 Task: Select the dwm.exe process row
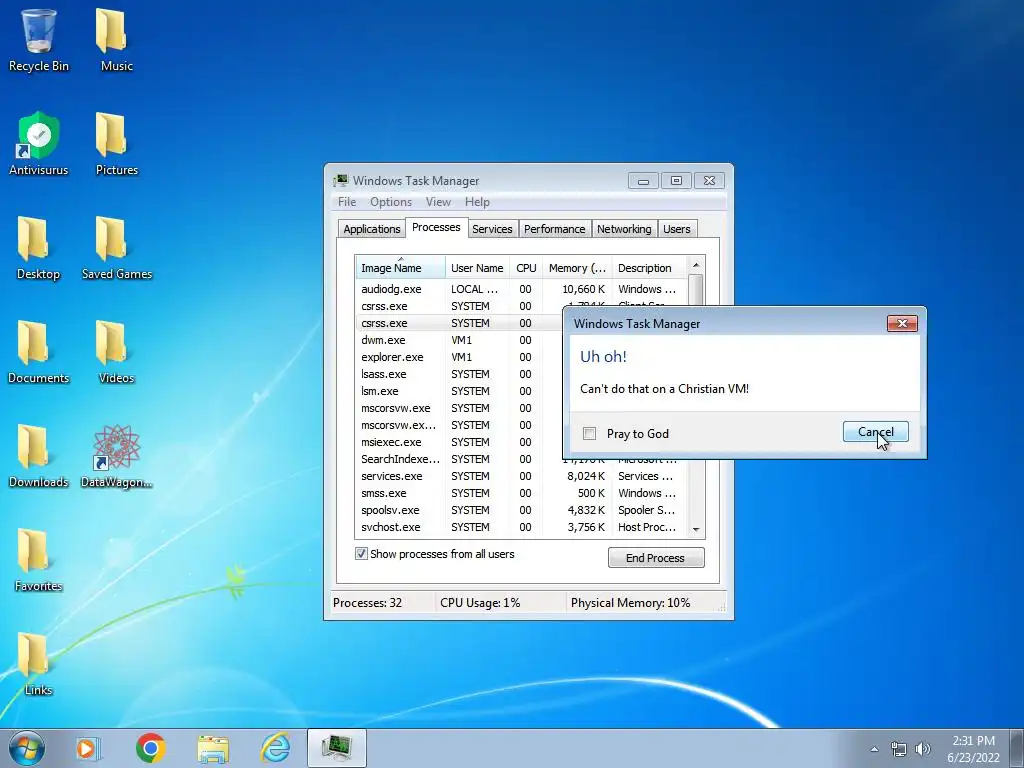460,340
